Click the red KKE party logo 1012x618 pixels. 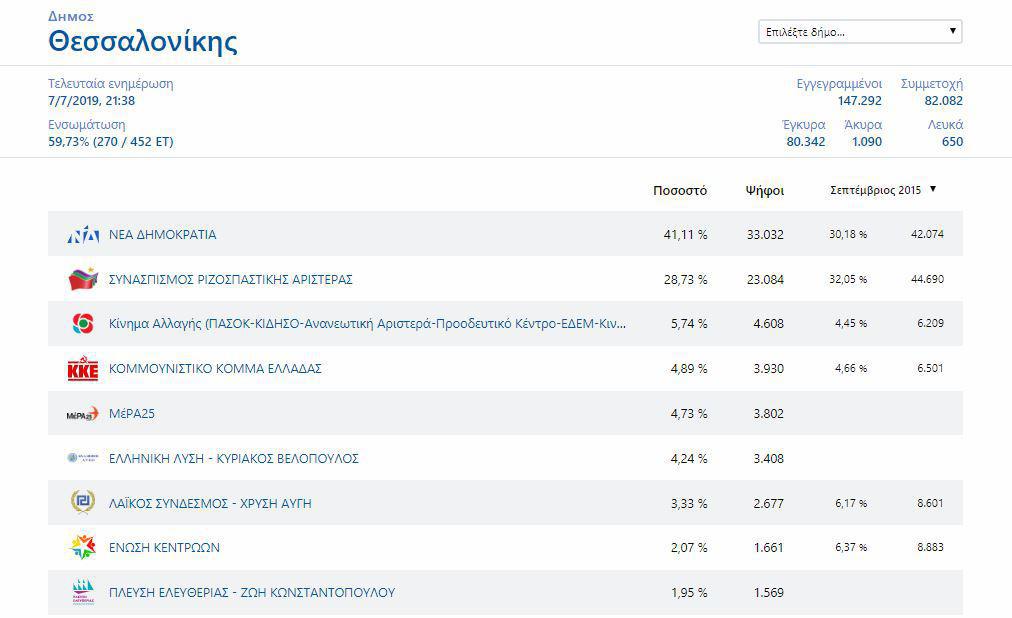82,369
